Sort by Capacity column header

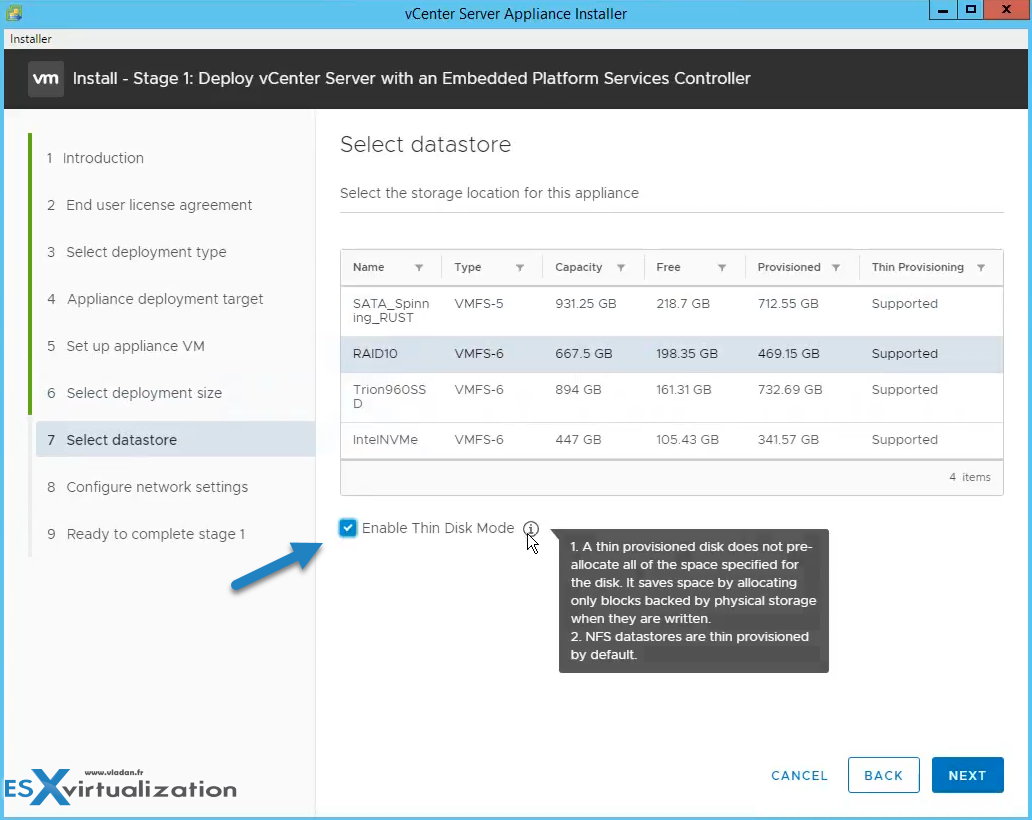coord(579,267)
